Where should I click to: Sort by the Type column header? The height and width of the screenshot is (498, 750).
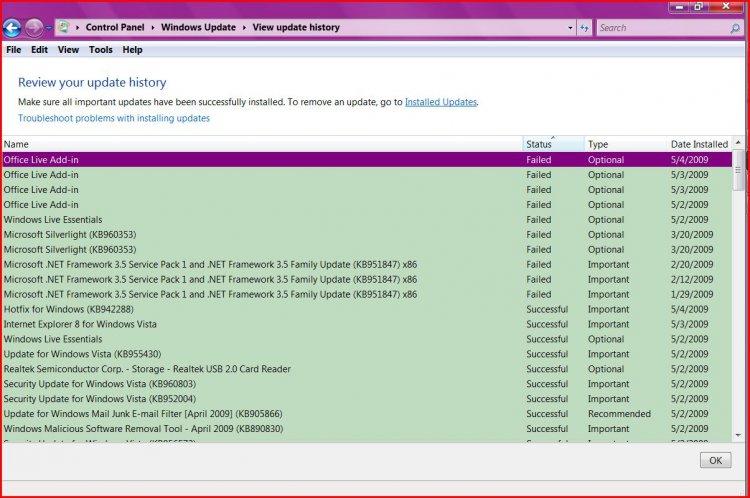point(625,144)
